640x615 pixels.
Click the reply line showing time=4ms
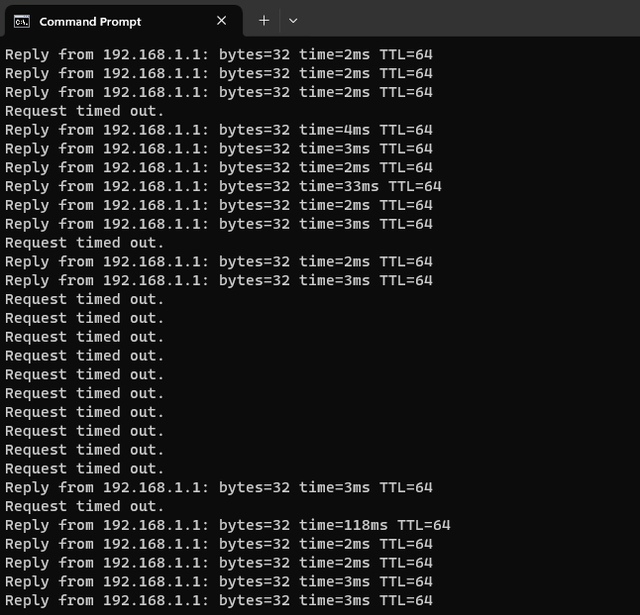pos(218,130)
